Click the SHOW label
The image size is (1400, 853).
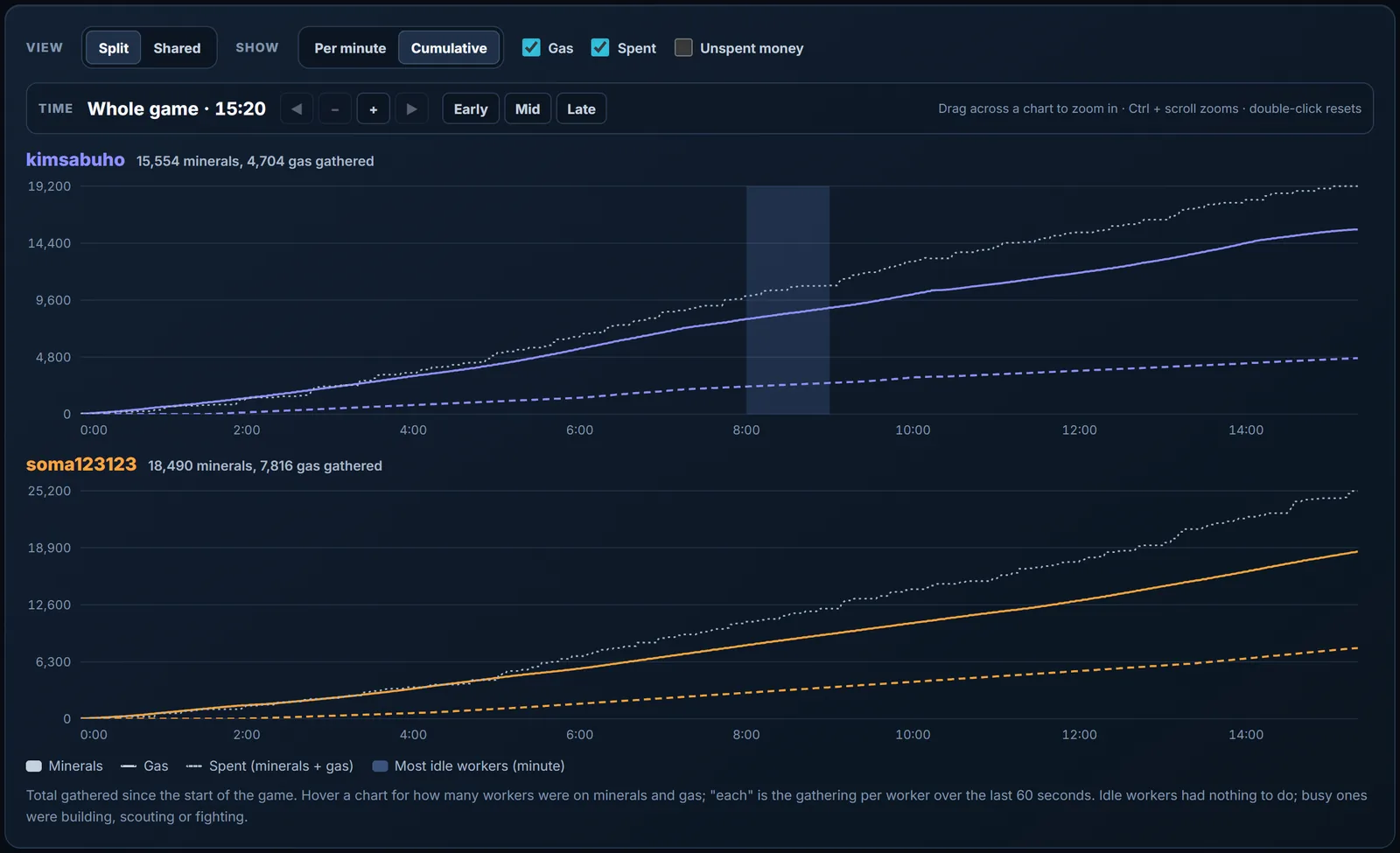tap(257, 47)
